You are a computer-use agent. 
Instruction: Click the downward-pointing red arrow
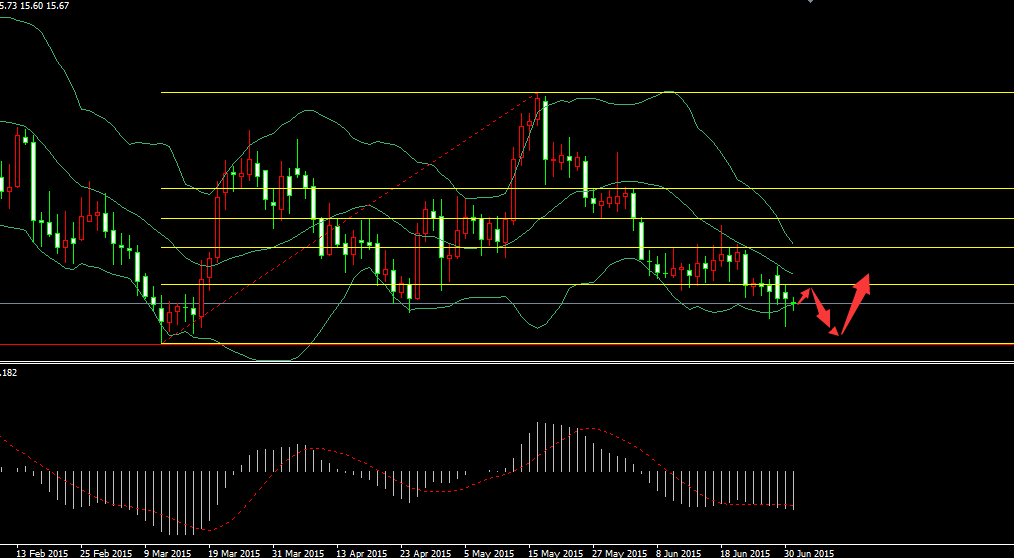pyautogui.click(x=822, y=313)
